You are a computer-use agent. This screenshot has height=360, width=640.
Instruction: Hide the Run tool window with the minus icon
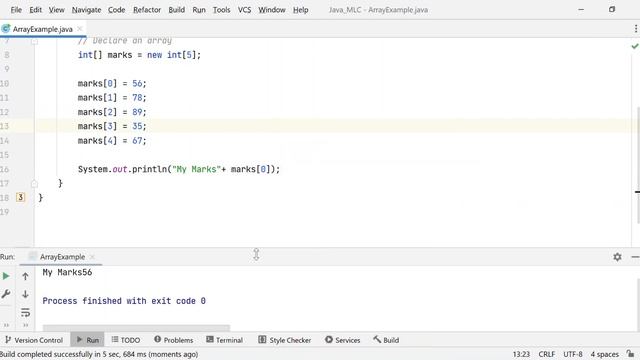tap(635, 257)
